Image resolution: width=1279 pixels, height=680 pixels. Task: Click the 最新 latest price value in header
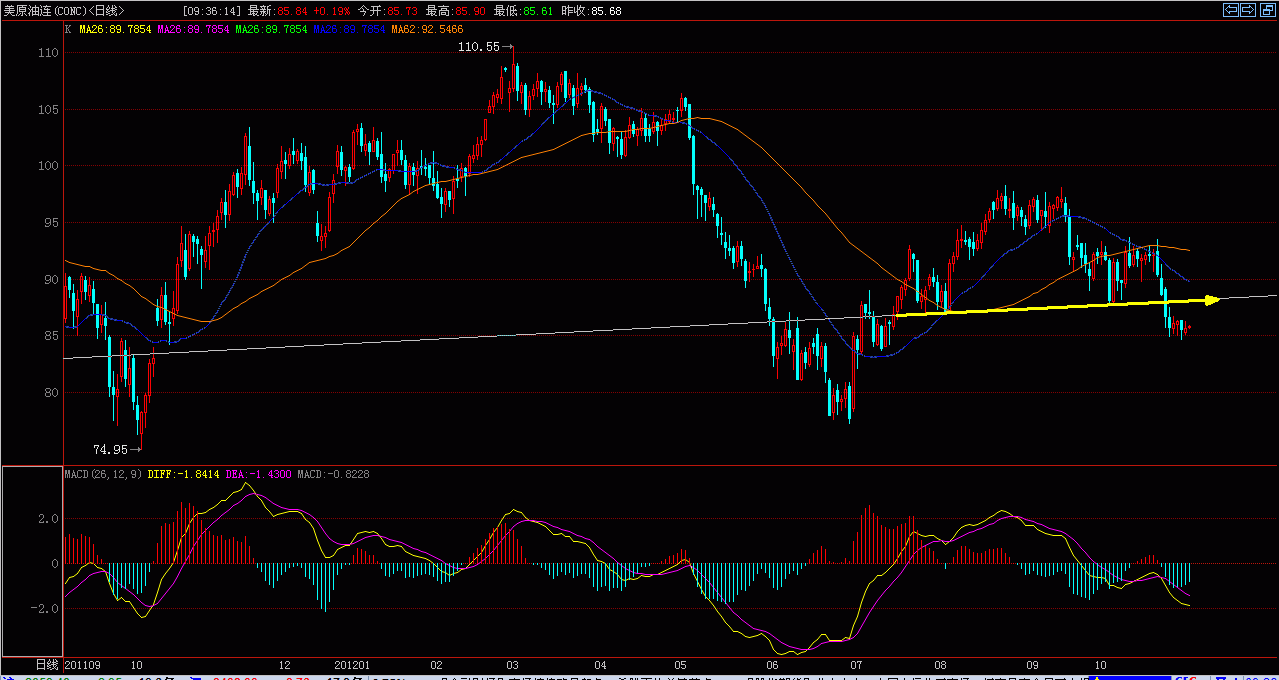294,10
